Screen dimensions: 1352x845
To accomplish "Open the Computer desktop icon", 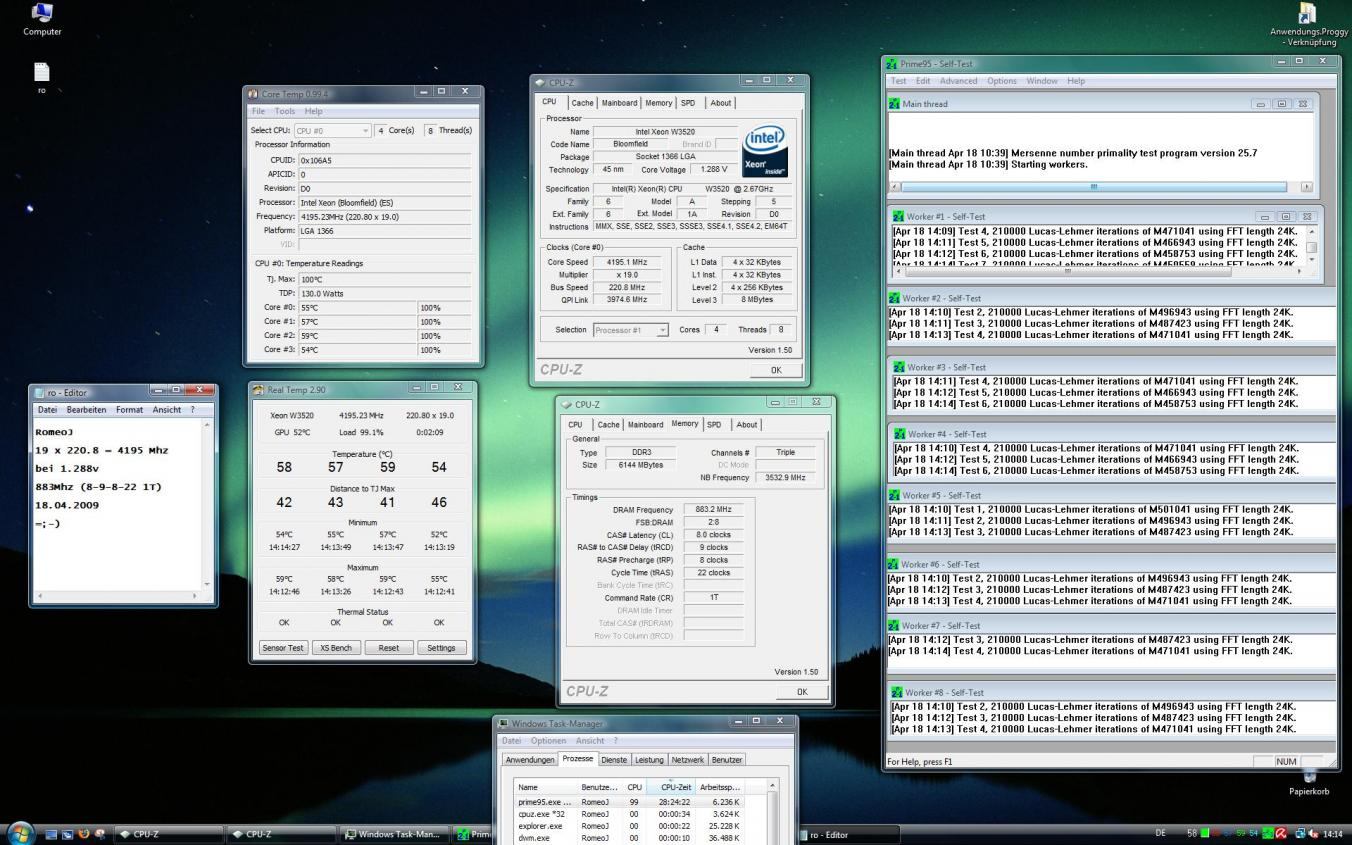I will click(x=42, y=19).
